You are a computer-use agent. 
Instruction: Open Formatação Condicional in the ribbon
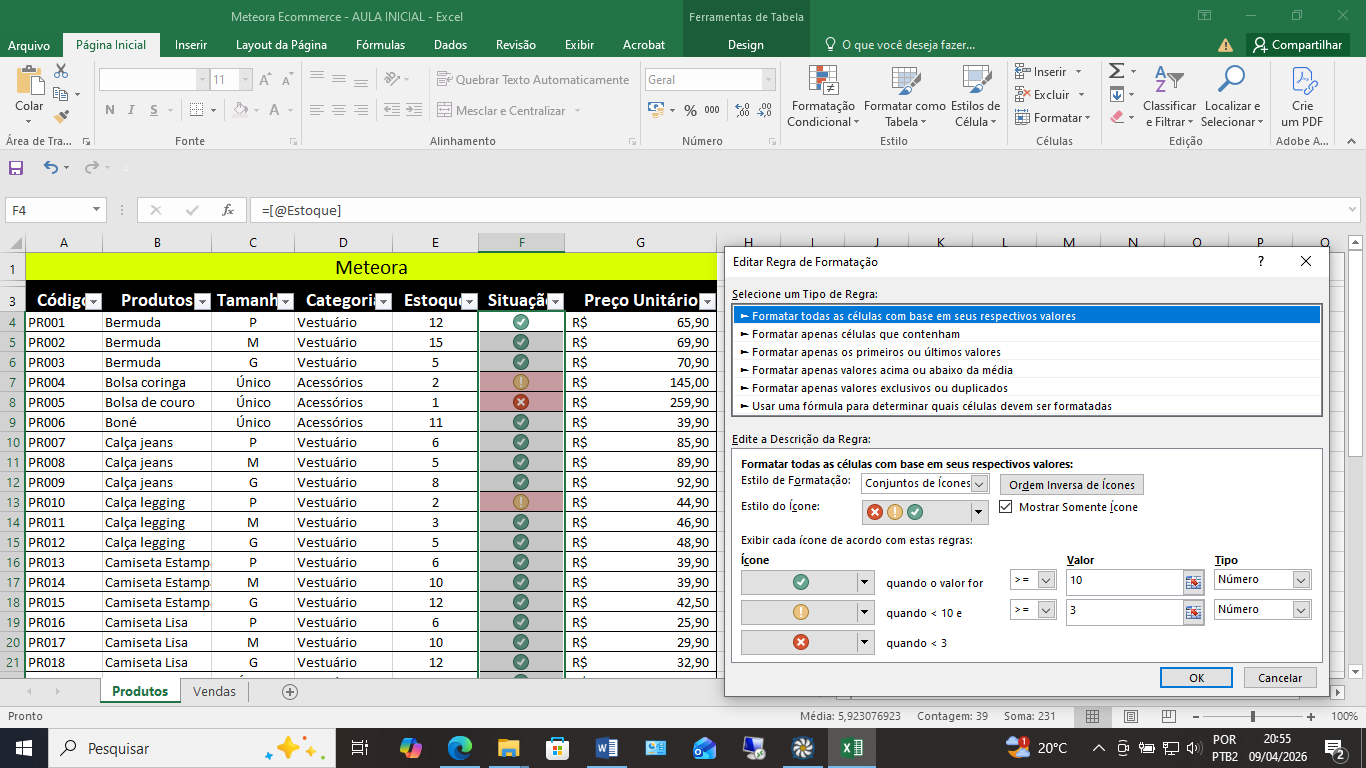821,97
